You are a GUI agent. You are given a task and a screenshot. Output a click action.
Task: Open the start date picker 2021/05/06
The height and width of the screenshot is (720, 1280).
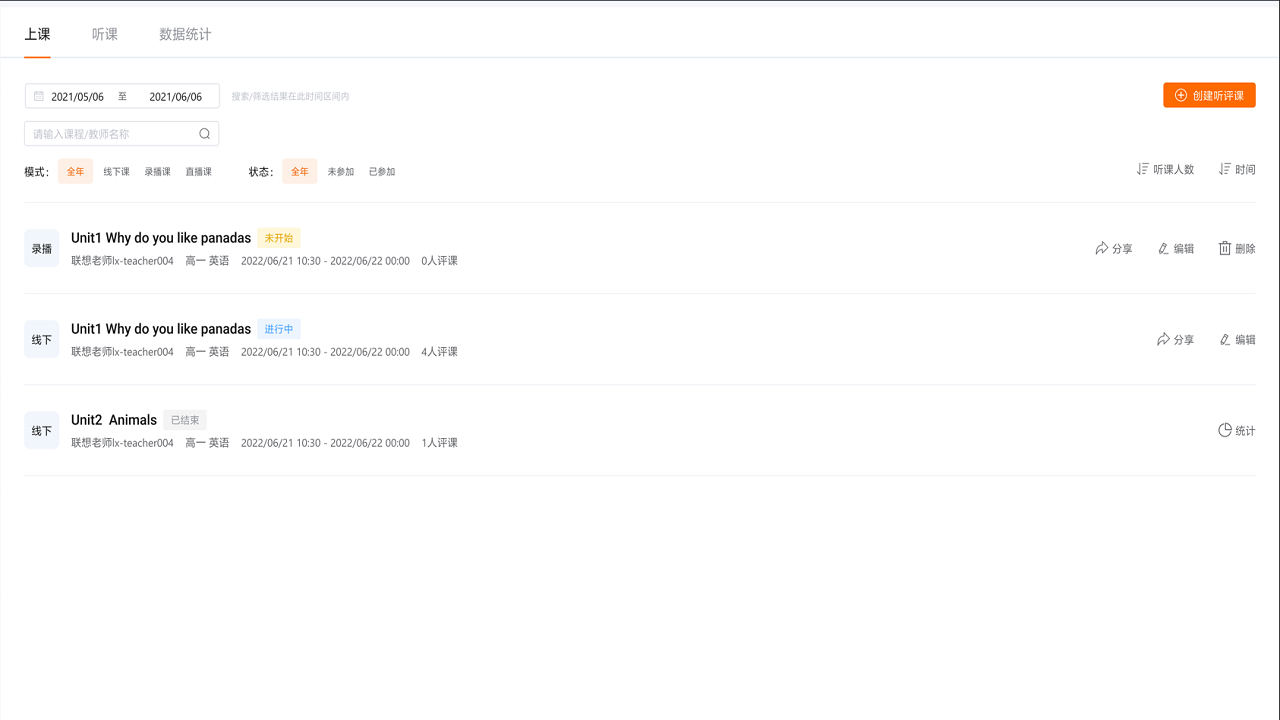77,97
